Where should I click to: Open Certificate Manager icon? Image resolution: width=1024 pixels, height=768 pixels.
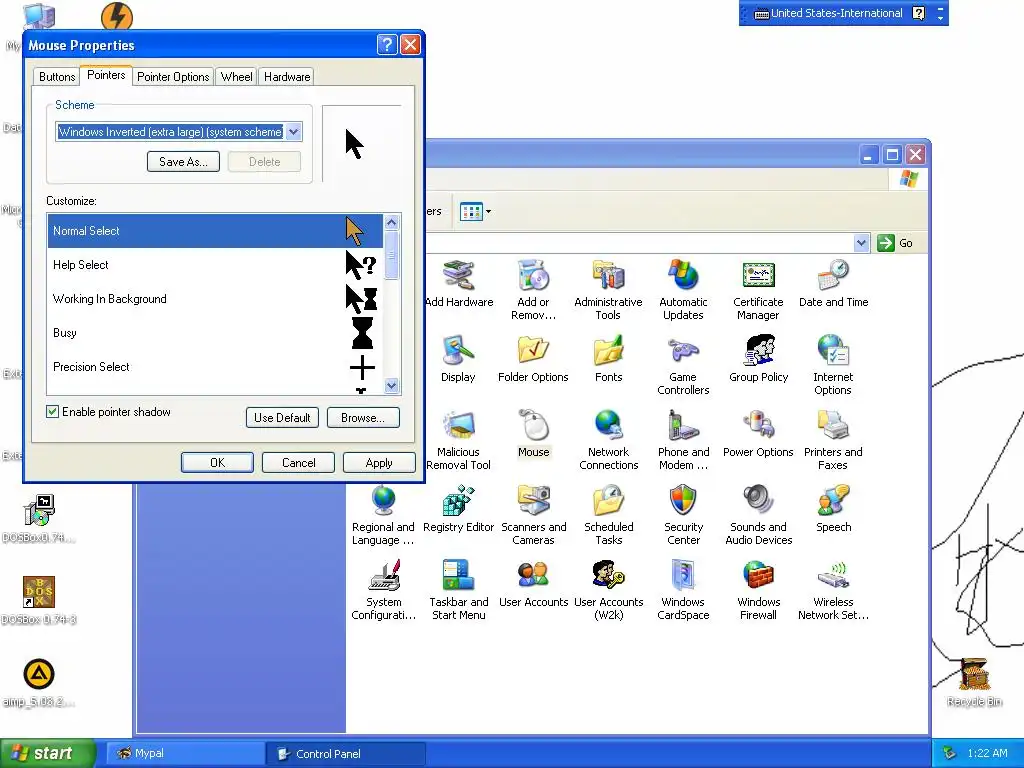point(758,275)
